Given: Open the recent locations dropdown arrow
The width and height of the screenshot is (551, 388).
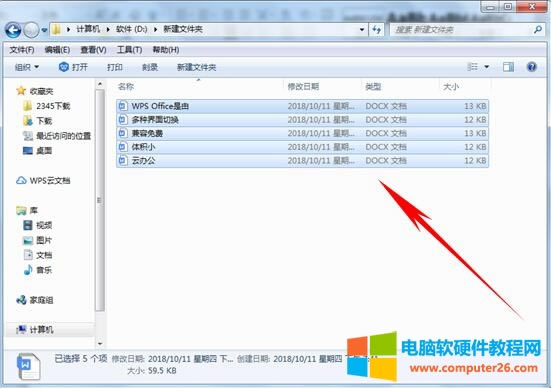Looking at the screenshot, I should (x=44, y=30).
